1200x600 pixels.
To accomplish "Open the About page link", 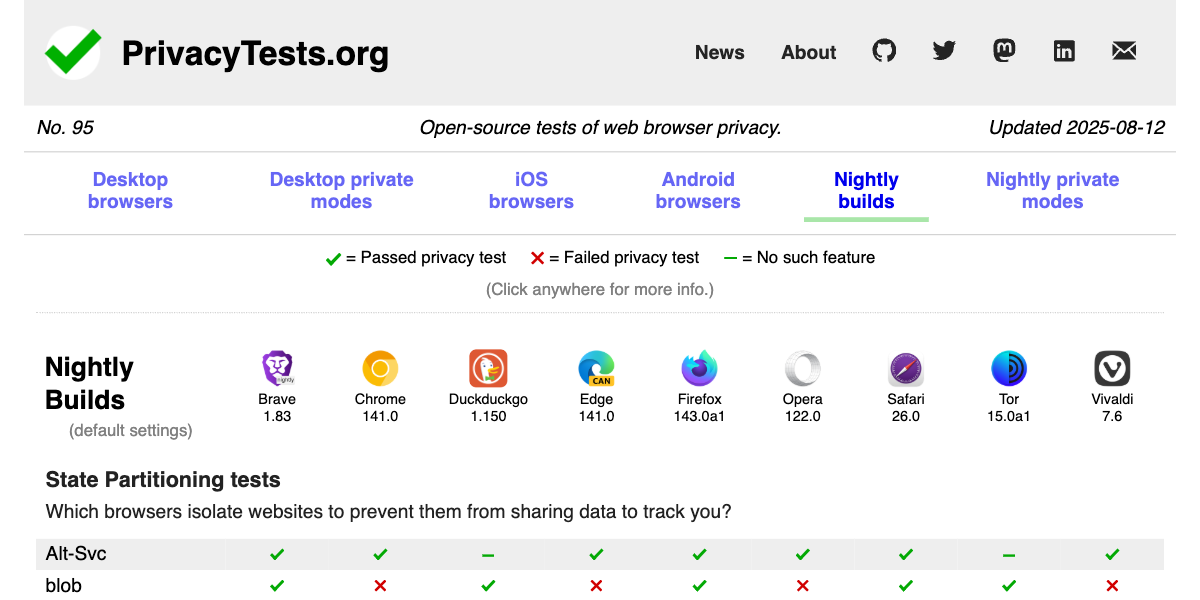I will coord(809,52).
